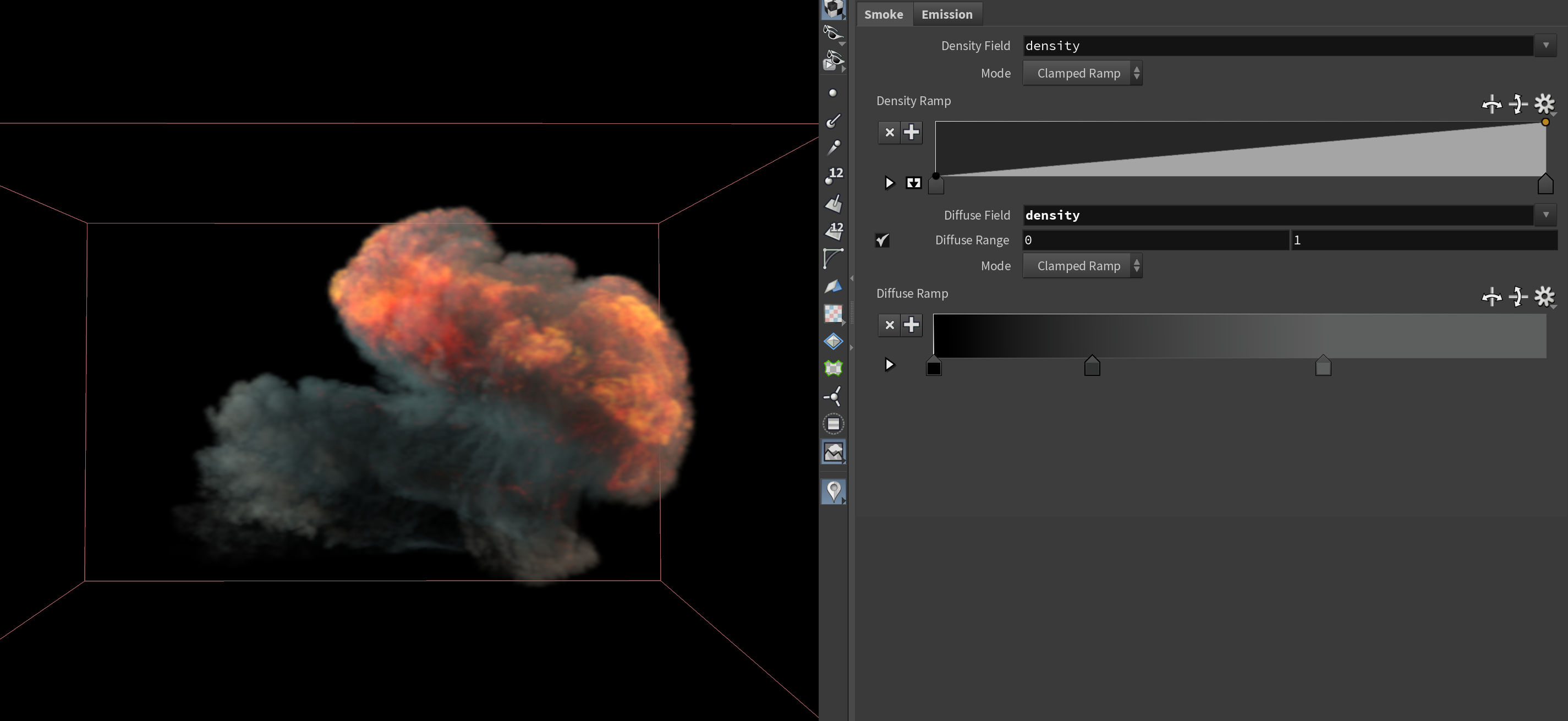Viewport: 1568px width, 721px height.
Task: Click the Diffuse Field text input
Action: (1278, 215)
